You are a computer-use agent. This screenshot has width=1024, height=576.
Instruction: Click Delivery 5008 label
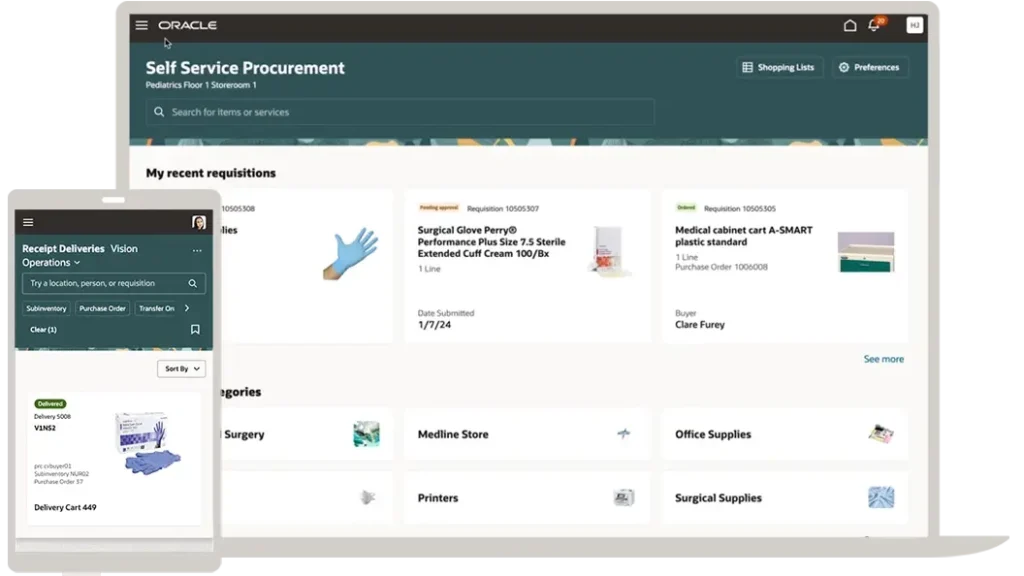pos(52,417)
